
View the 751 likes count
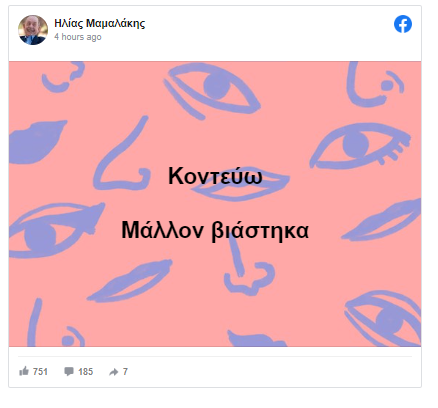tap(40, 371)
